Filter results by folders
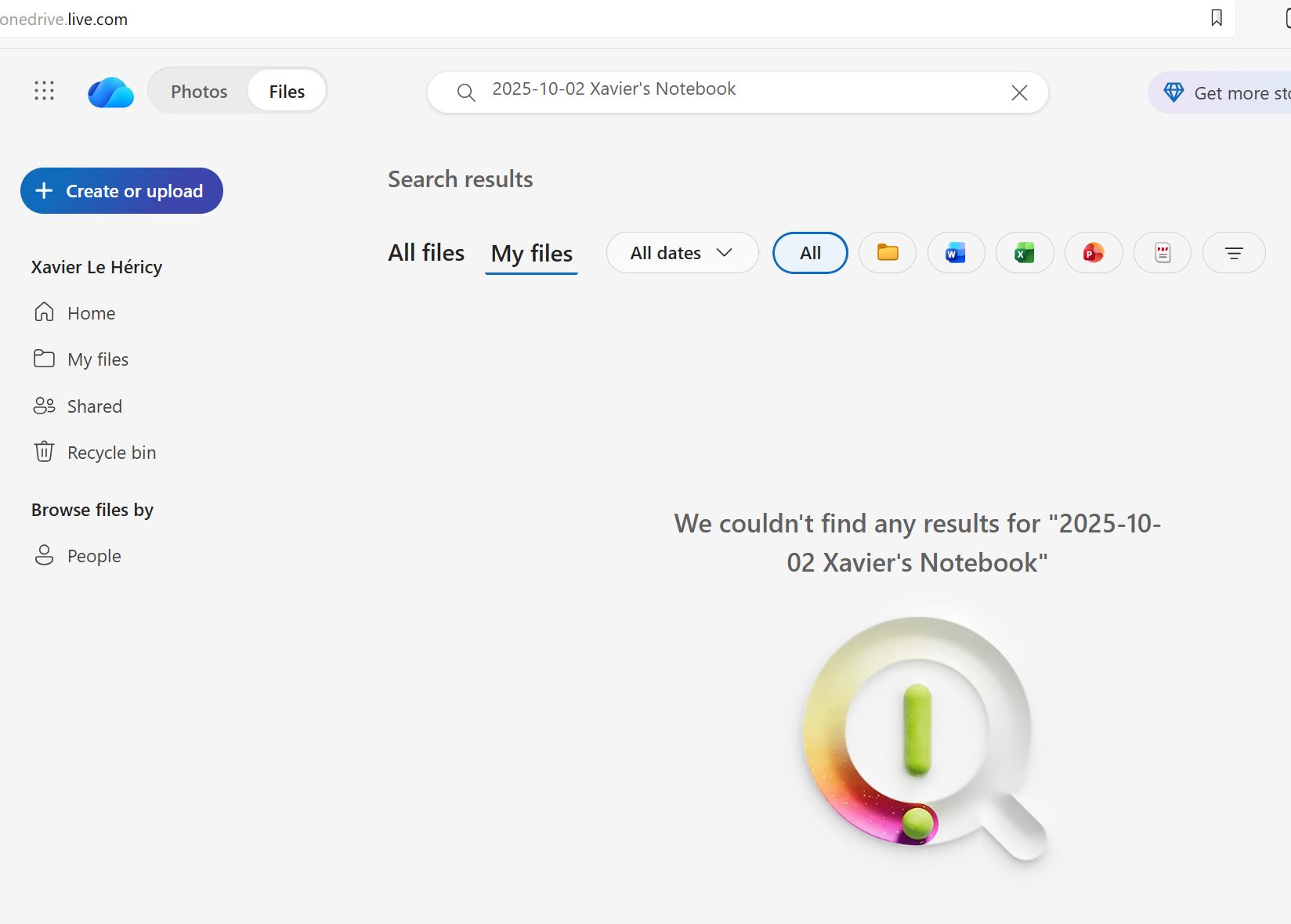Image resolution: width=1291 pixels, height=924 pixels. (888, 253)
